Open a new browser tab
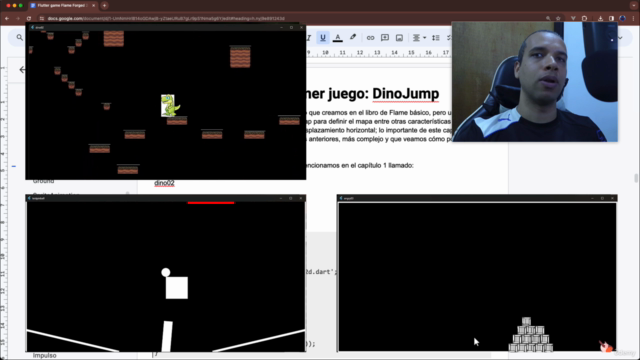This screenshot has height=360, width=640. point(104,6)
